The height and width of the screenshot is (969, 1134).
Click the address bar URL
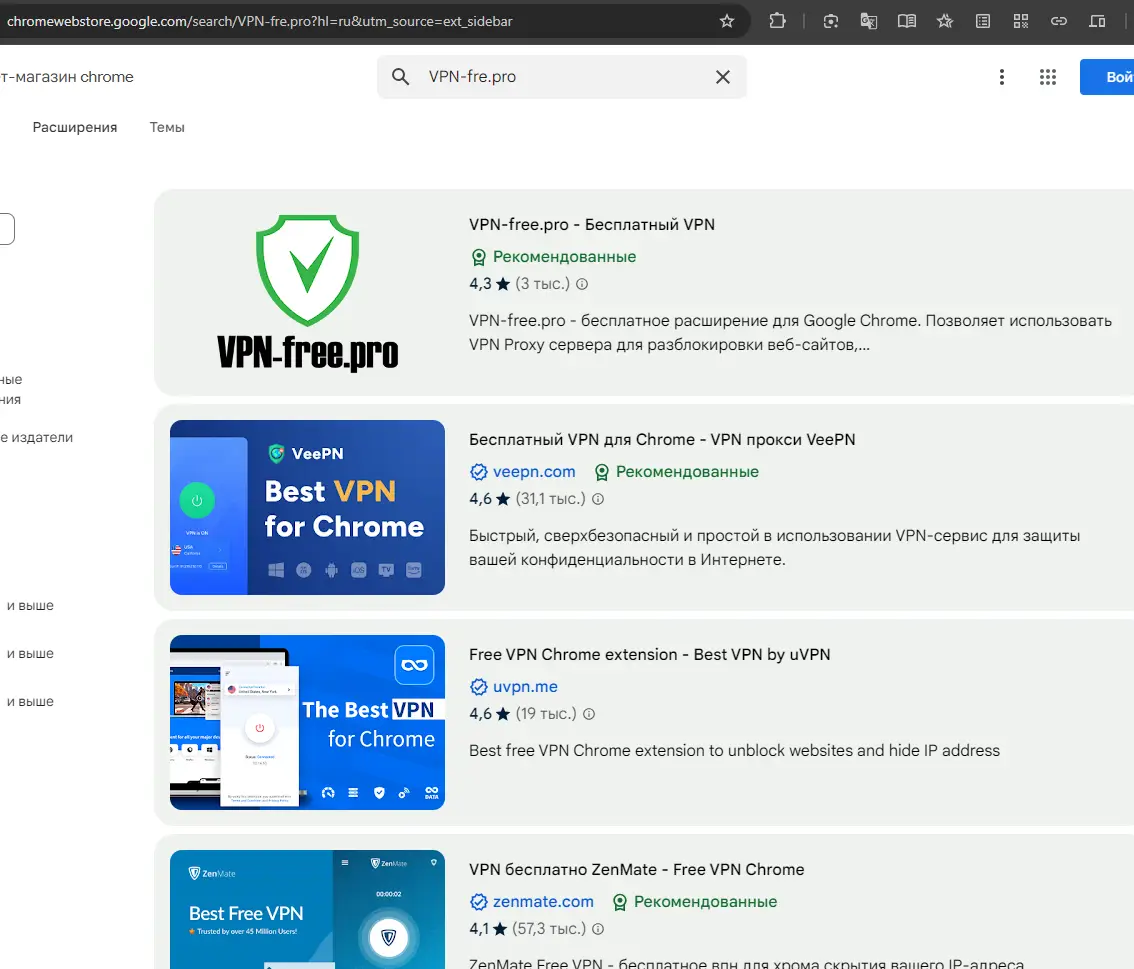pos(260,21)
